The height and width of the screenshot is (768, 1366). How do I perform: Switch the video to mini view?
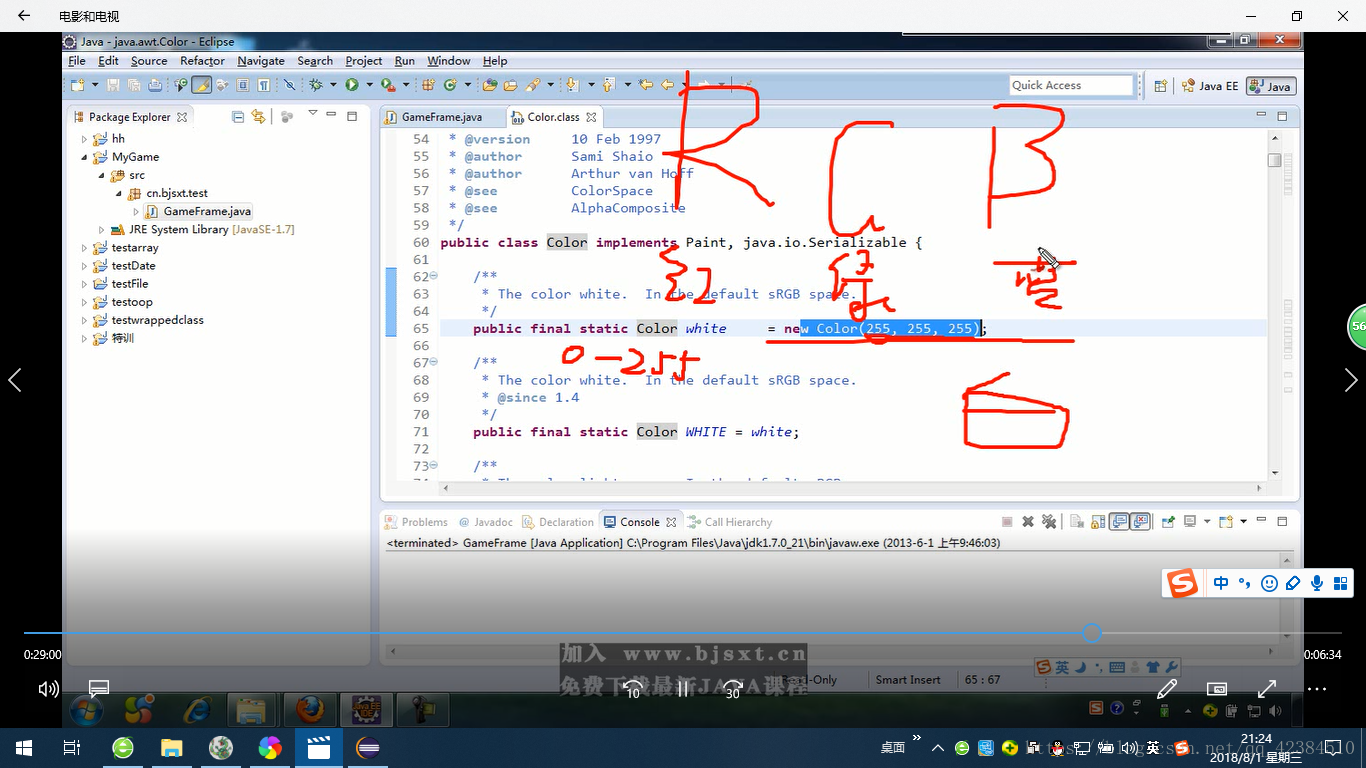point(1216,689)
